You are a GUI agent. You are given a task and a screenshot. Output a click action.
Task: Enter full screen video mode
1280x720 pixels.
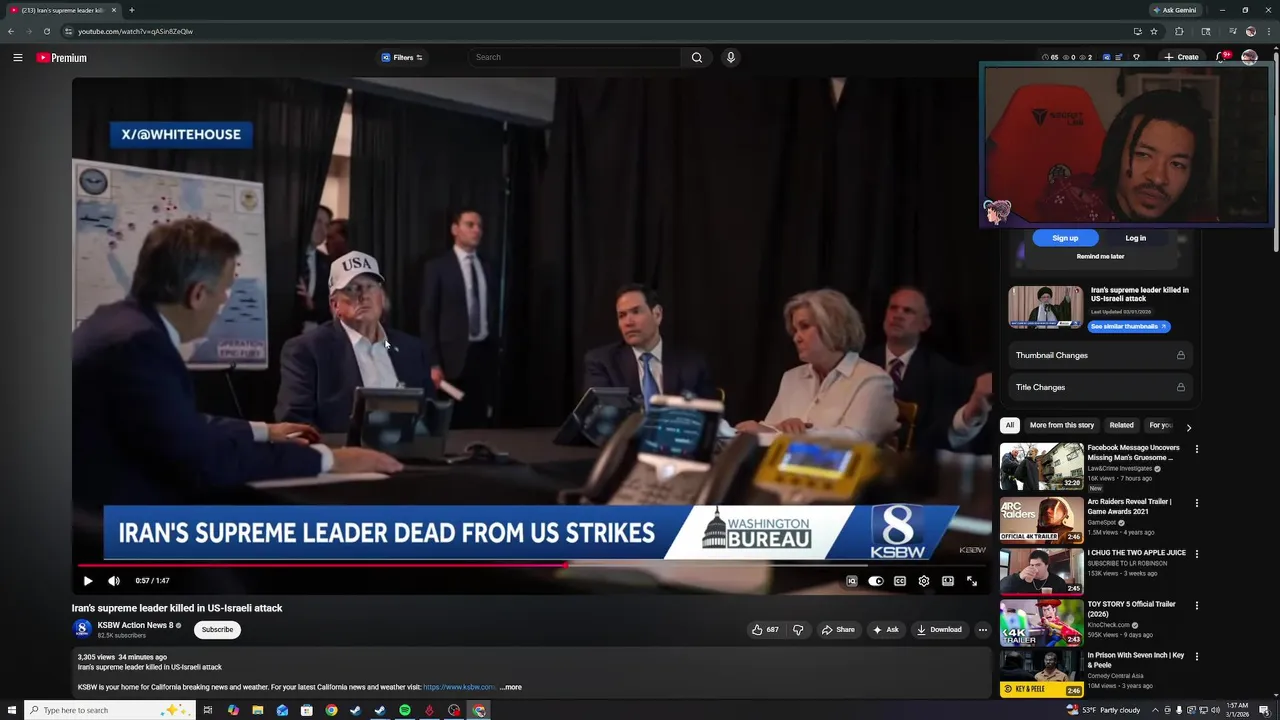pos(972,581)
